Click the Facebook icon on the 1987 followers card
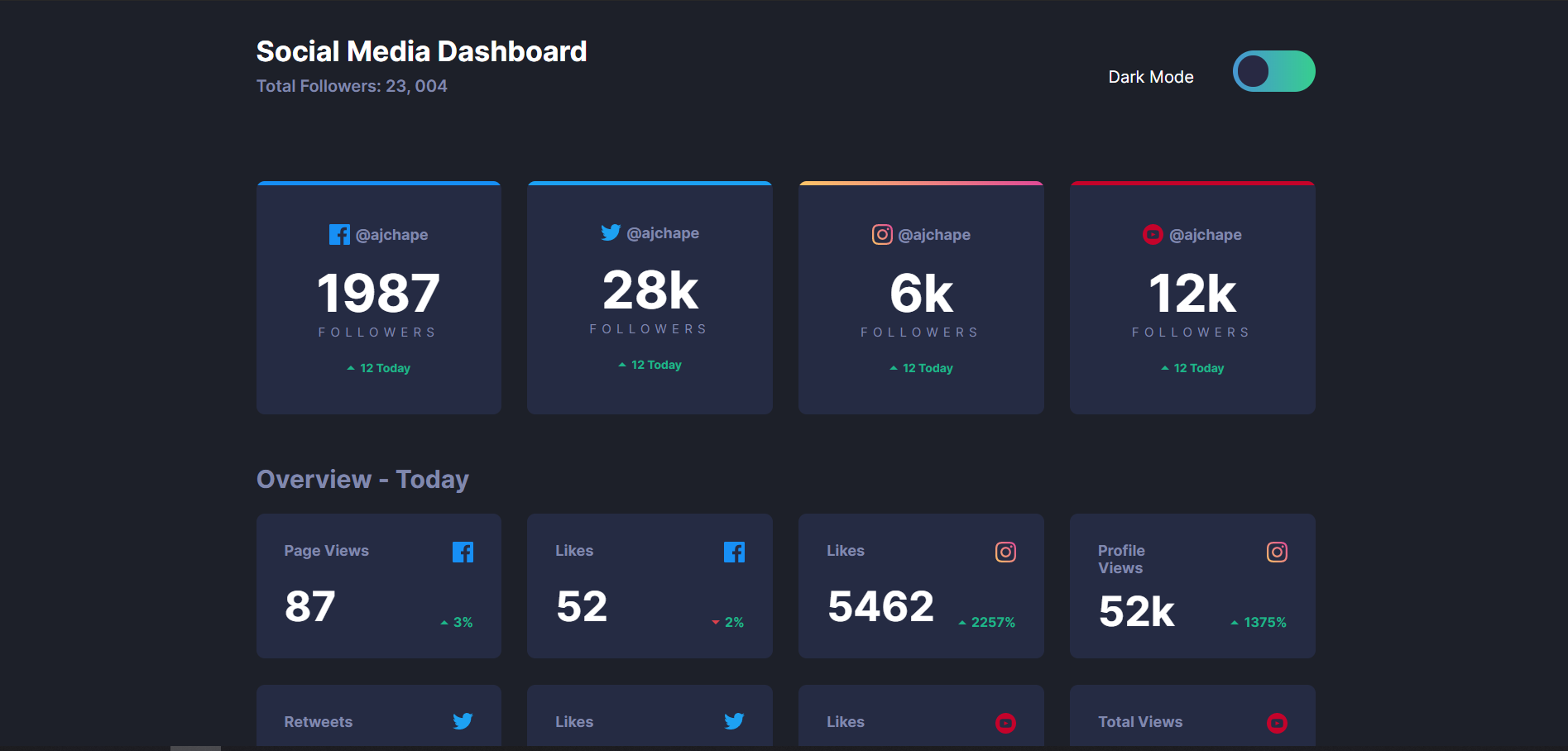This screenshot has width=1568, height=751. 339,234
